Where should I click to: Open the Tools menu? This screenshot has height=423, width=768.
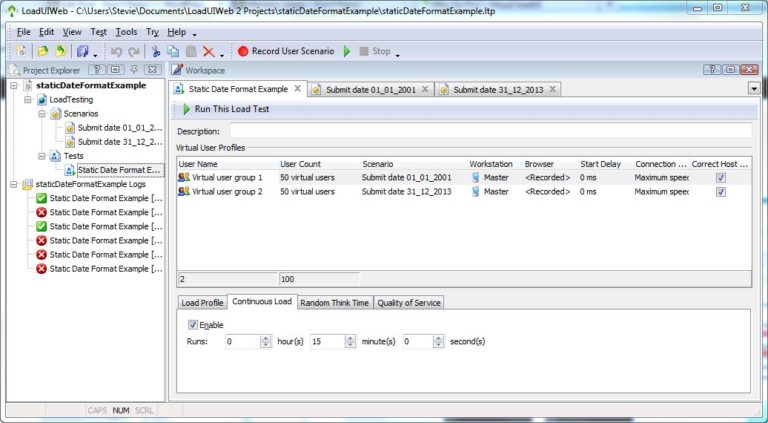pos(125,32)
